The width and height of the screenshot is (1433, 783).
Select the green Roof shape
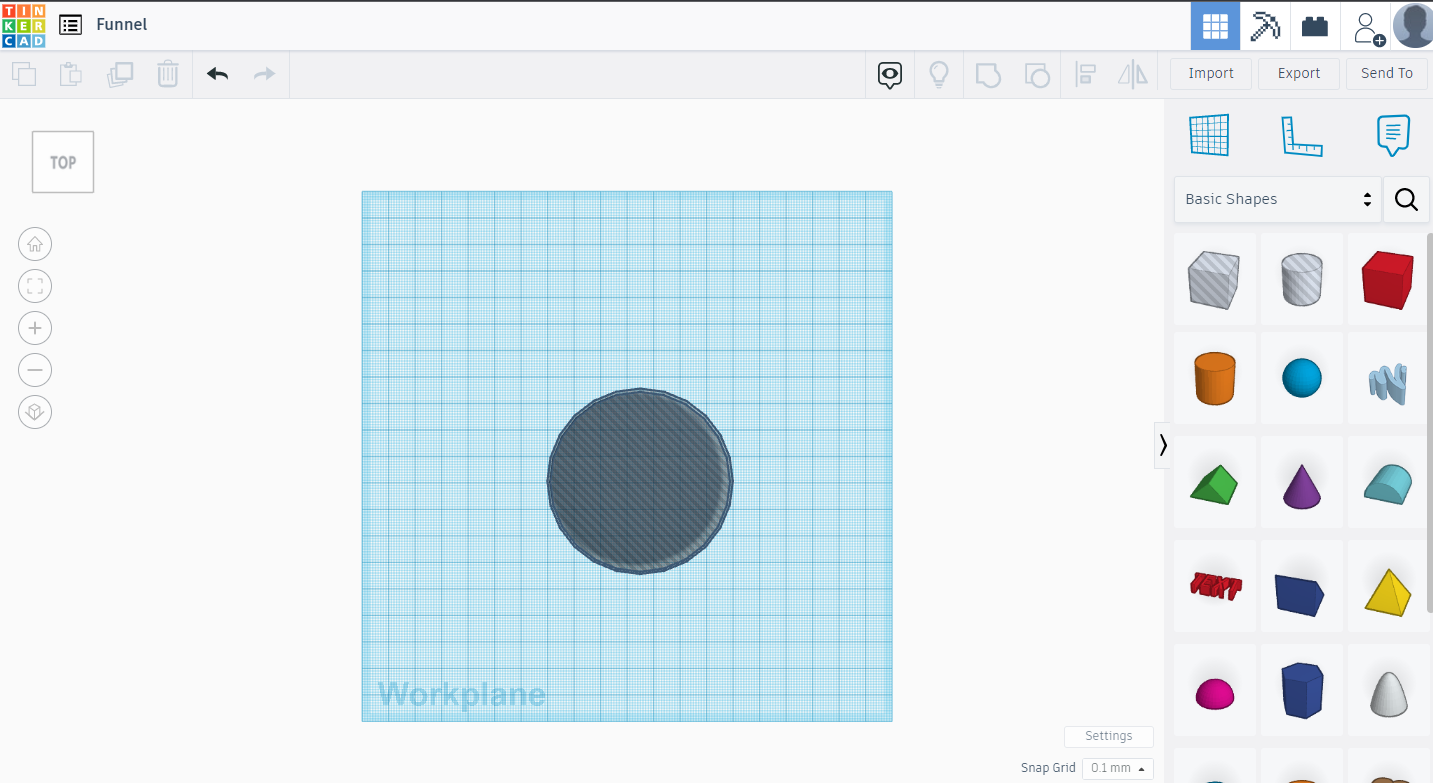[1214, 484]
